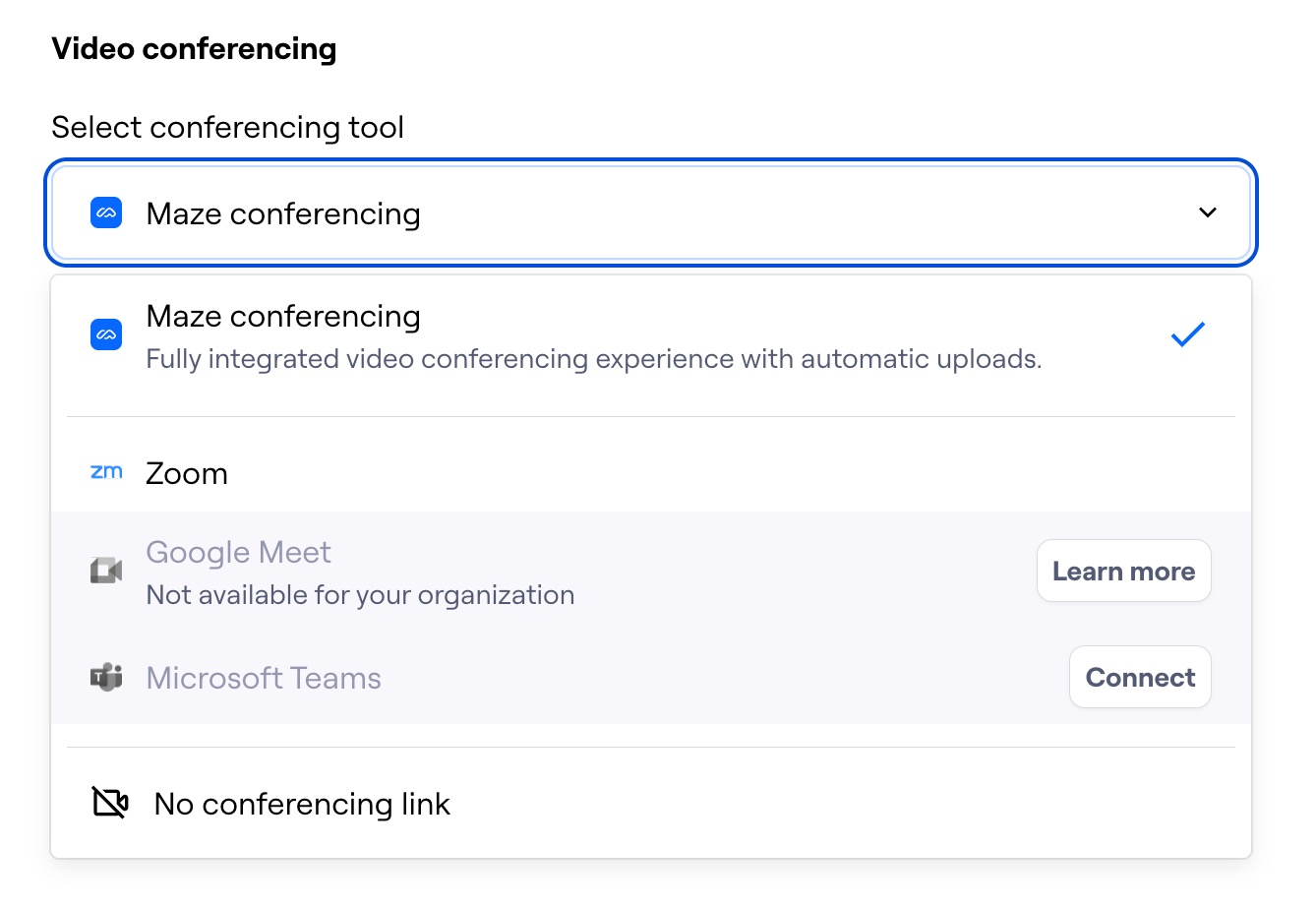Collapse the conferencing tool dropdown via its chevron

[1208, 212]
